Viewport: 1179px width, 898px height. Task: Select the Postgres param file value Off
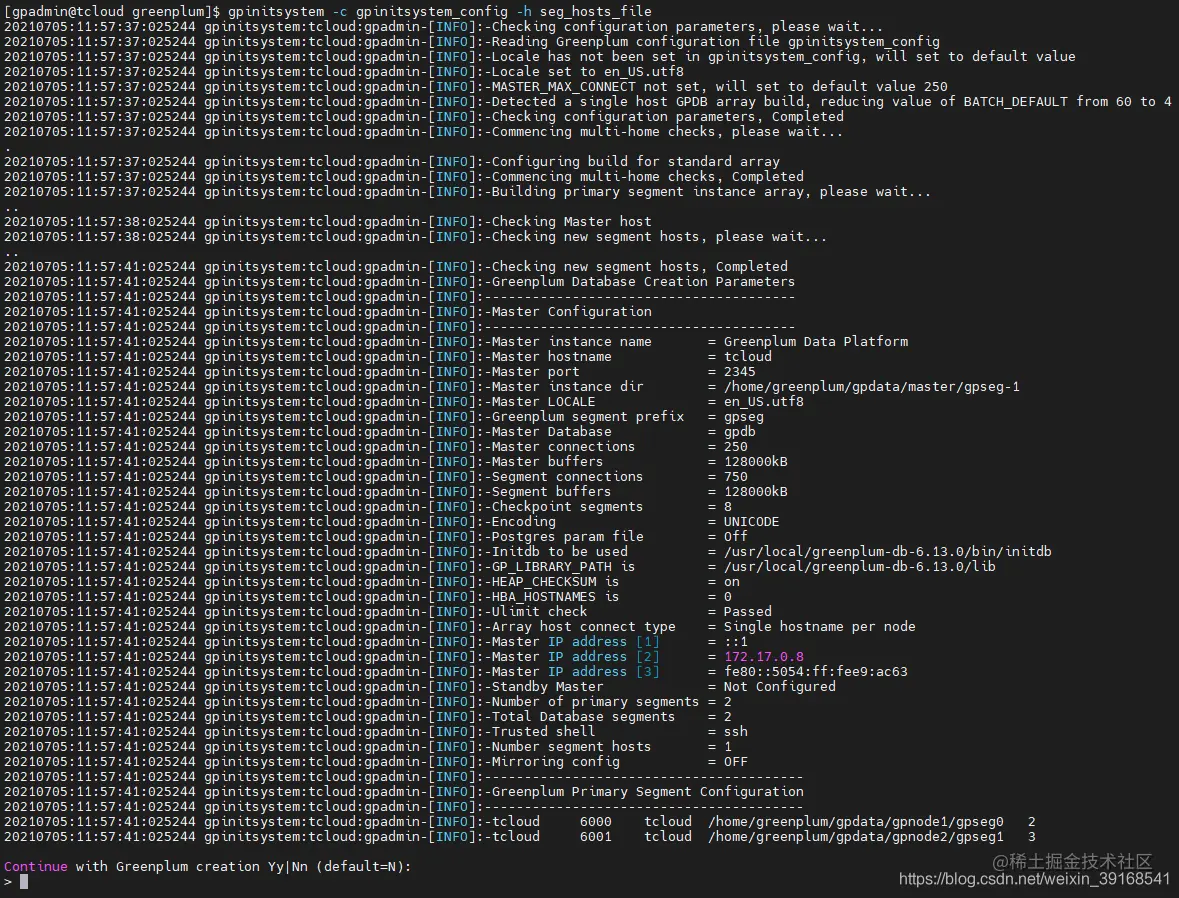(735, 537)
